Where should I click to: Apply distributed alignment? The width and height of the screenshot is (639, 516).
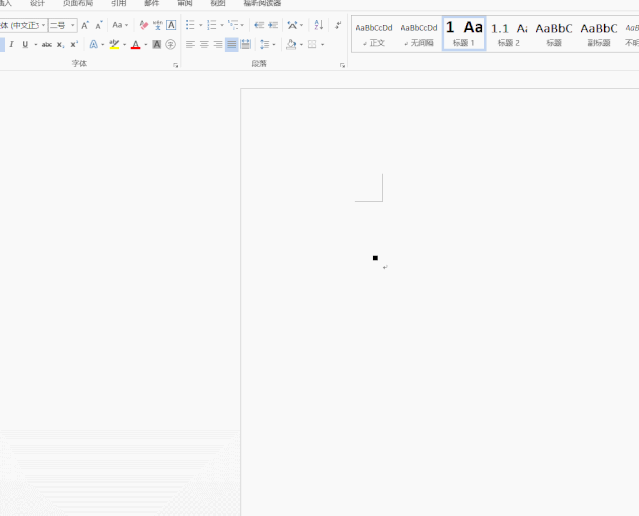pyautogui.click(x=246, y=44)
